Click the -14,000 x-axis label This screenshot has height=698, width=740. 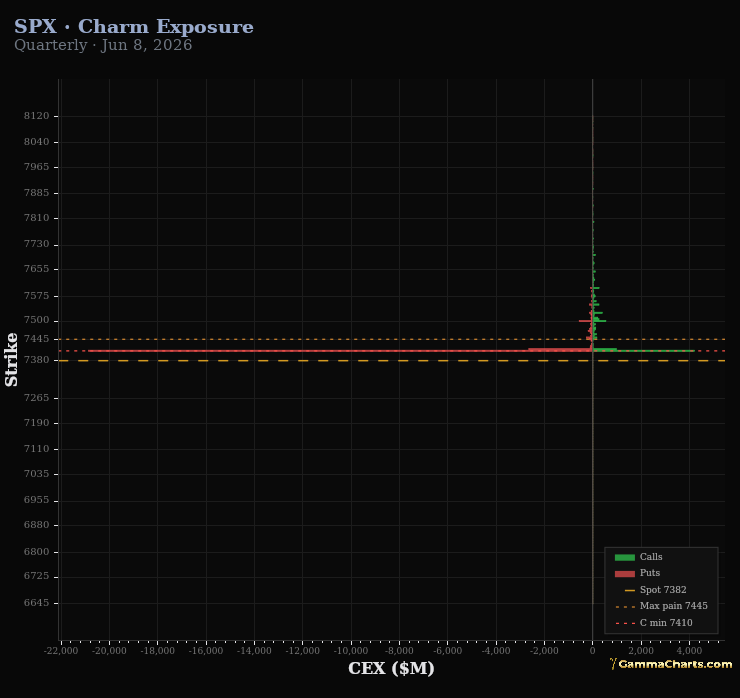pos(254,651)
